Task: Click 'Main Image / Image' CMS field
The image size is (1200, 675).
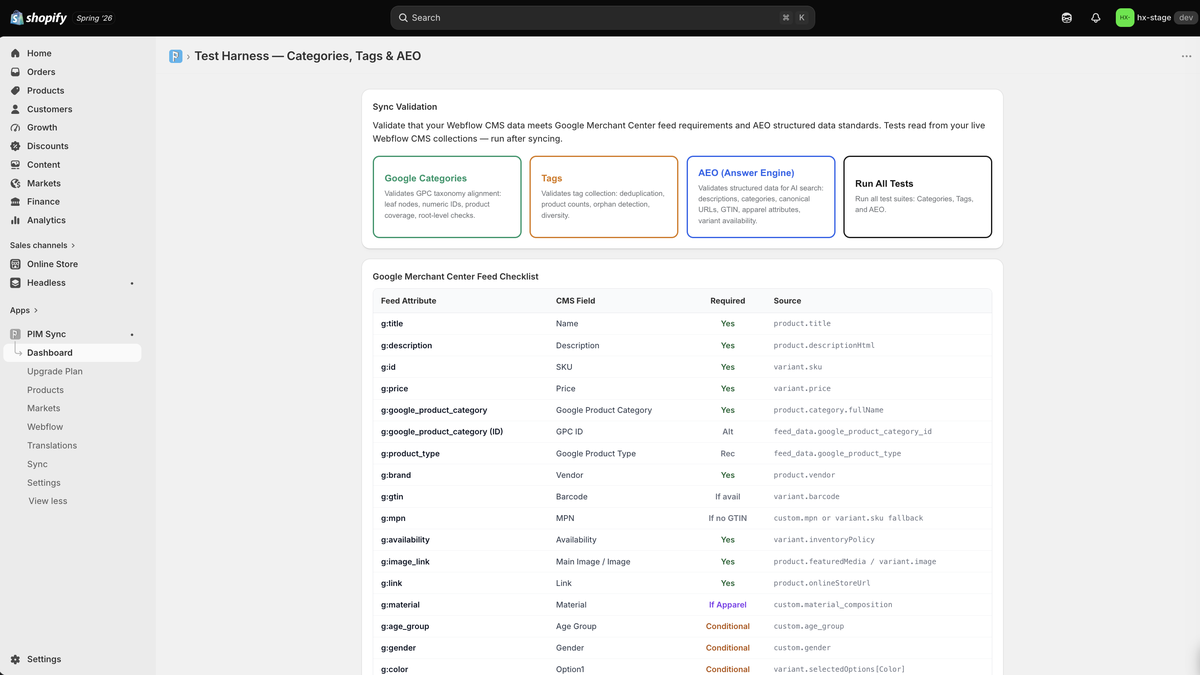Action: [593, 562]
